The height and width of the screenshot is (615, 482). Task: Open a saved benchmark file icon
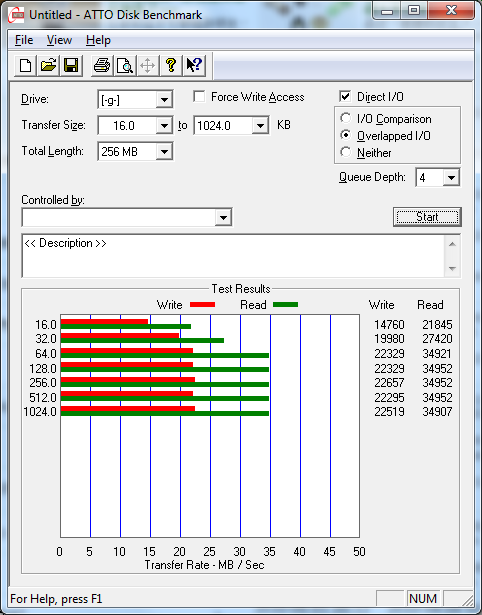point(48,65)
